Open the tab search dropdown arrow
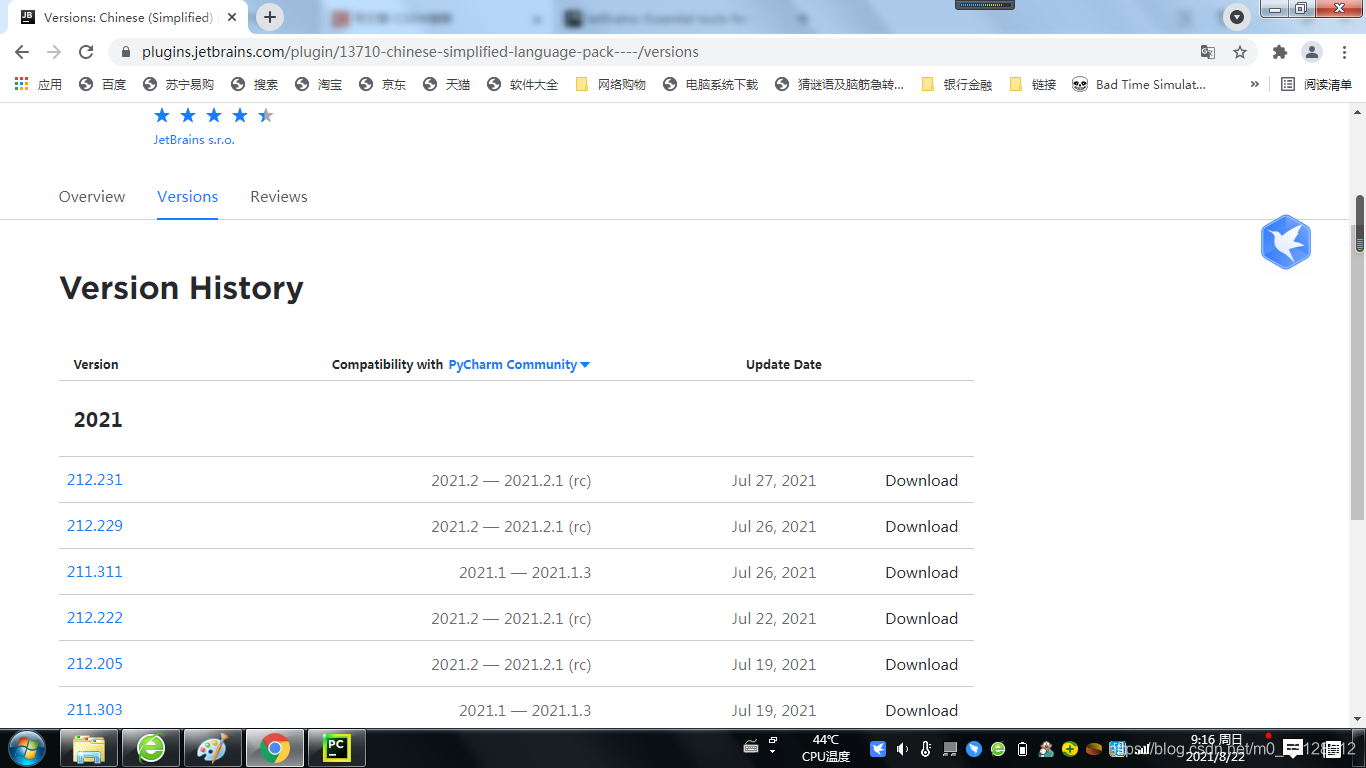The image size is (1366, 768). pos(1237,17)
